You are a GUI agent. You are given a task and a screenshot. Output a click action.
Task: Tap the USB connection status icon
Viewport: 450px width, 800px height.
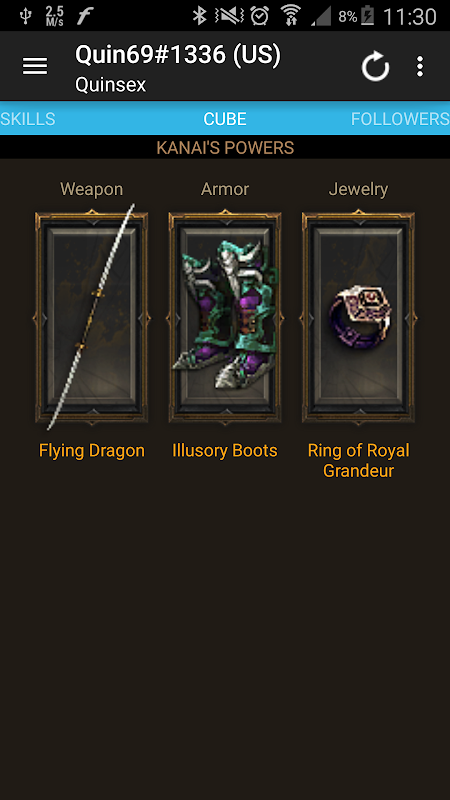26,16
